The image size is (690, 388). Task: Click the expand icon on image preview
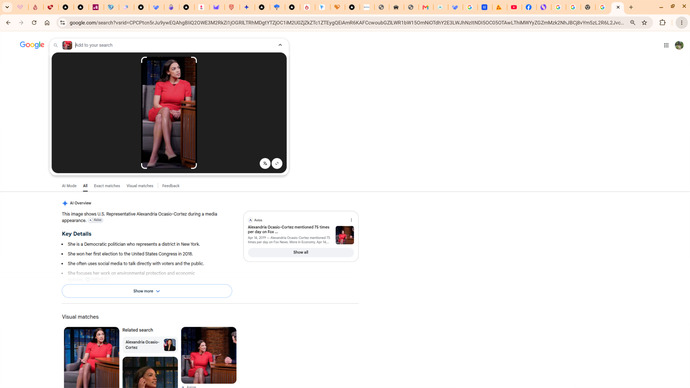277,164
